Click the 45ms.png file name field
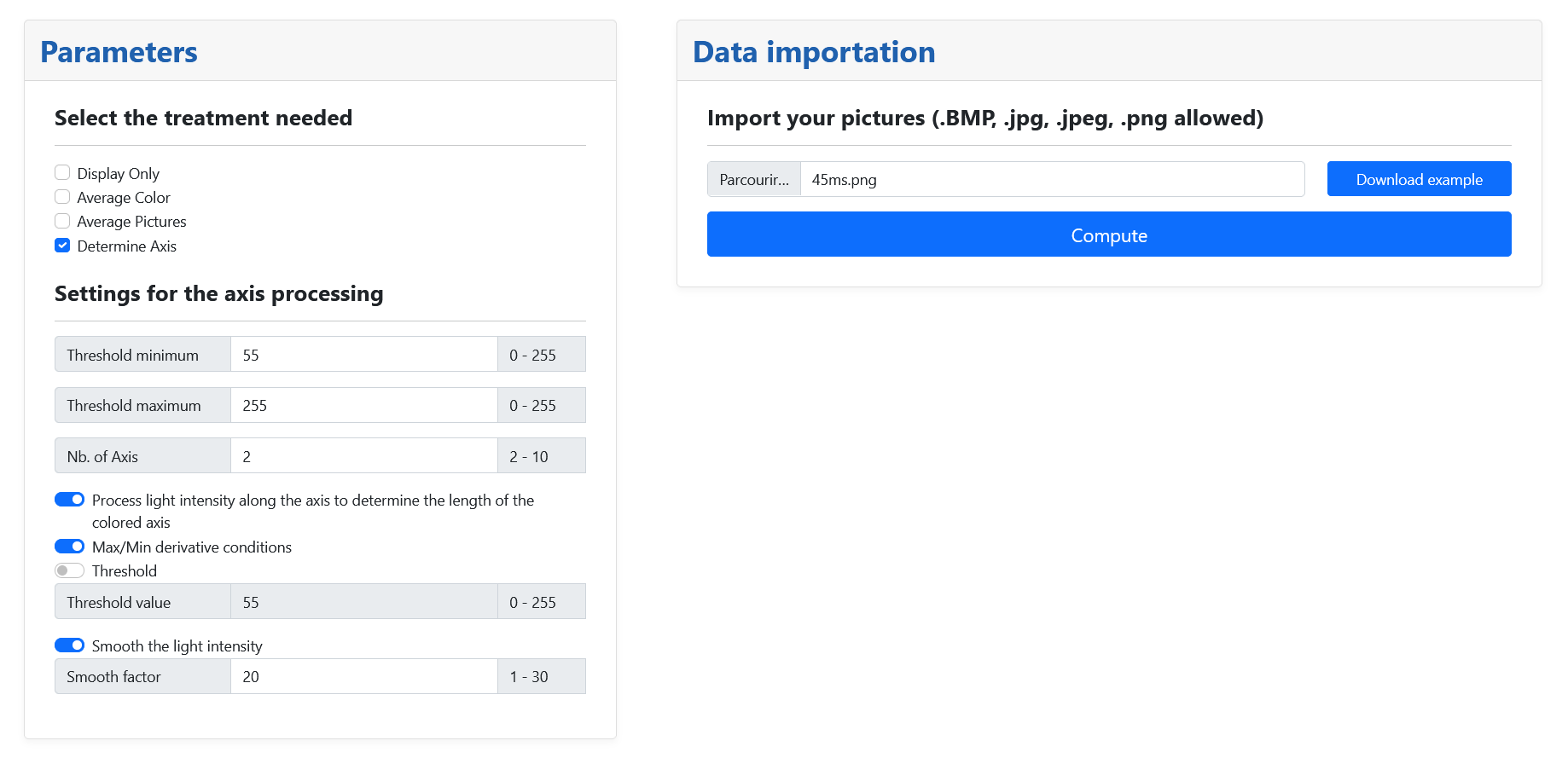This screenshot has width=1568, height=764. tap(1053, 179)
